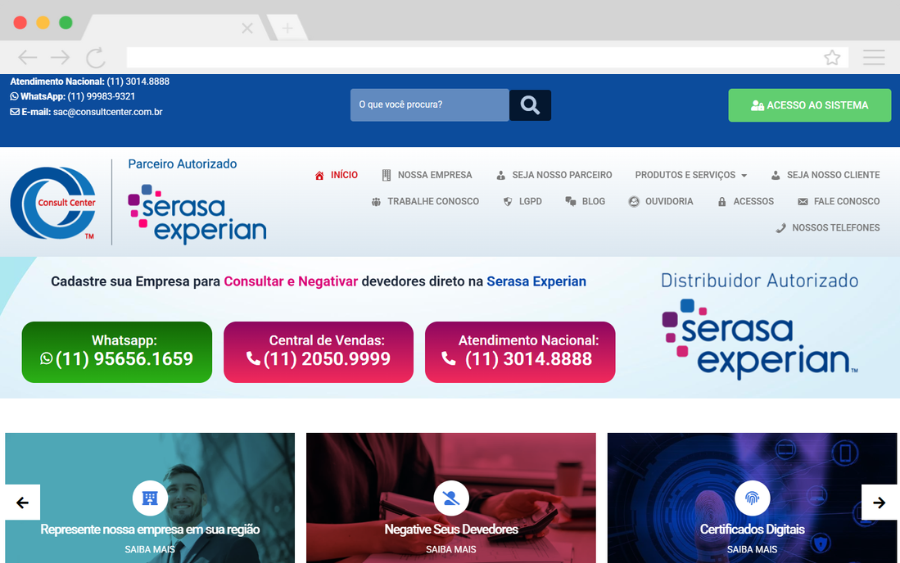The height and width of the screenshot is (563, 900).
Task: Click the building icon on first carousel card
Action: pos(150,498)
